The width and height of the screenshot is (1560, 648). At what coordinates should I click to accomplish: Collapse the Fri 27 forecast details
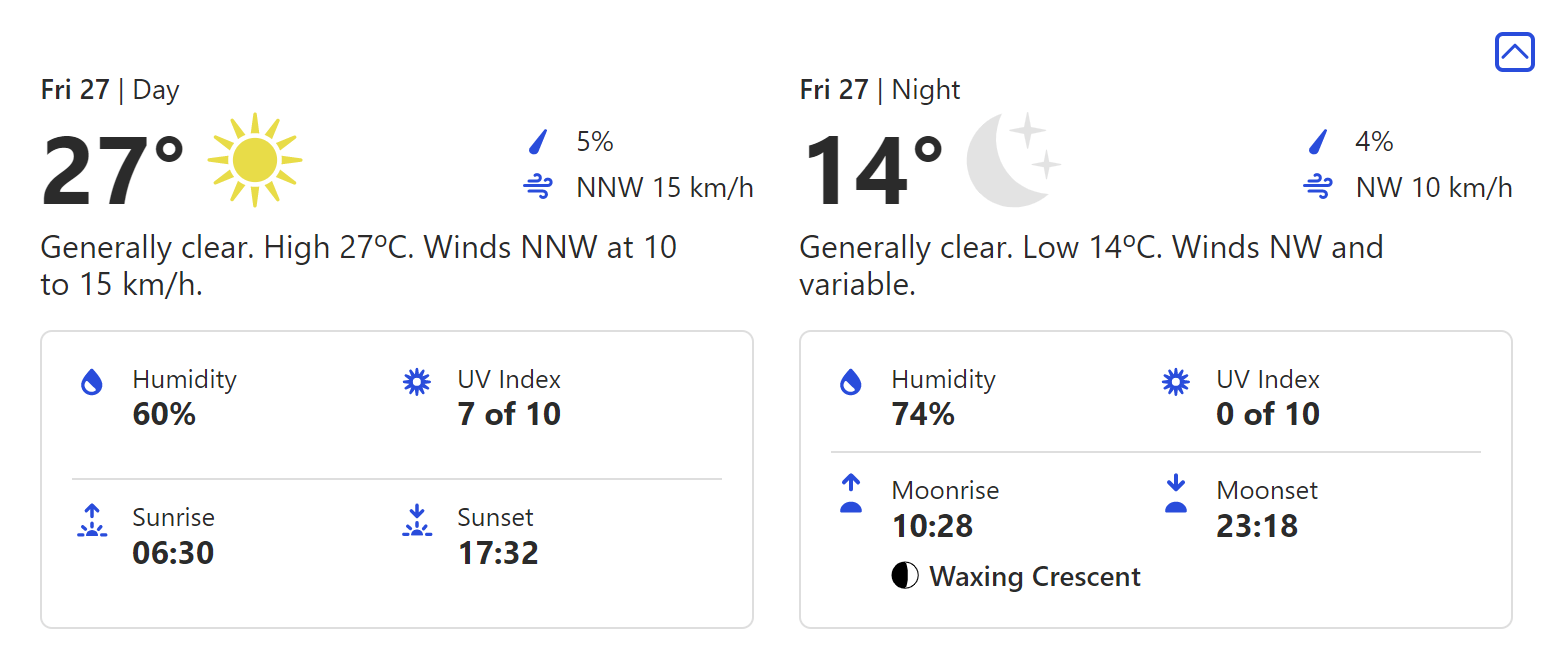[1514, 52]
